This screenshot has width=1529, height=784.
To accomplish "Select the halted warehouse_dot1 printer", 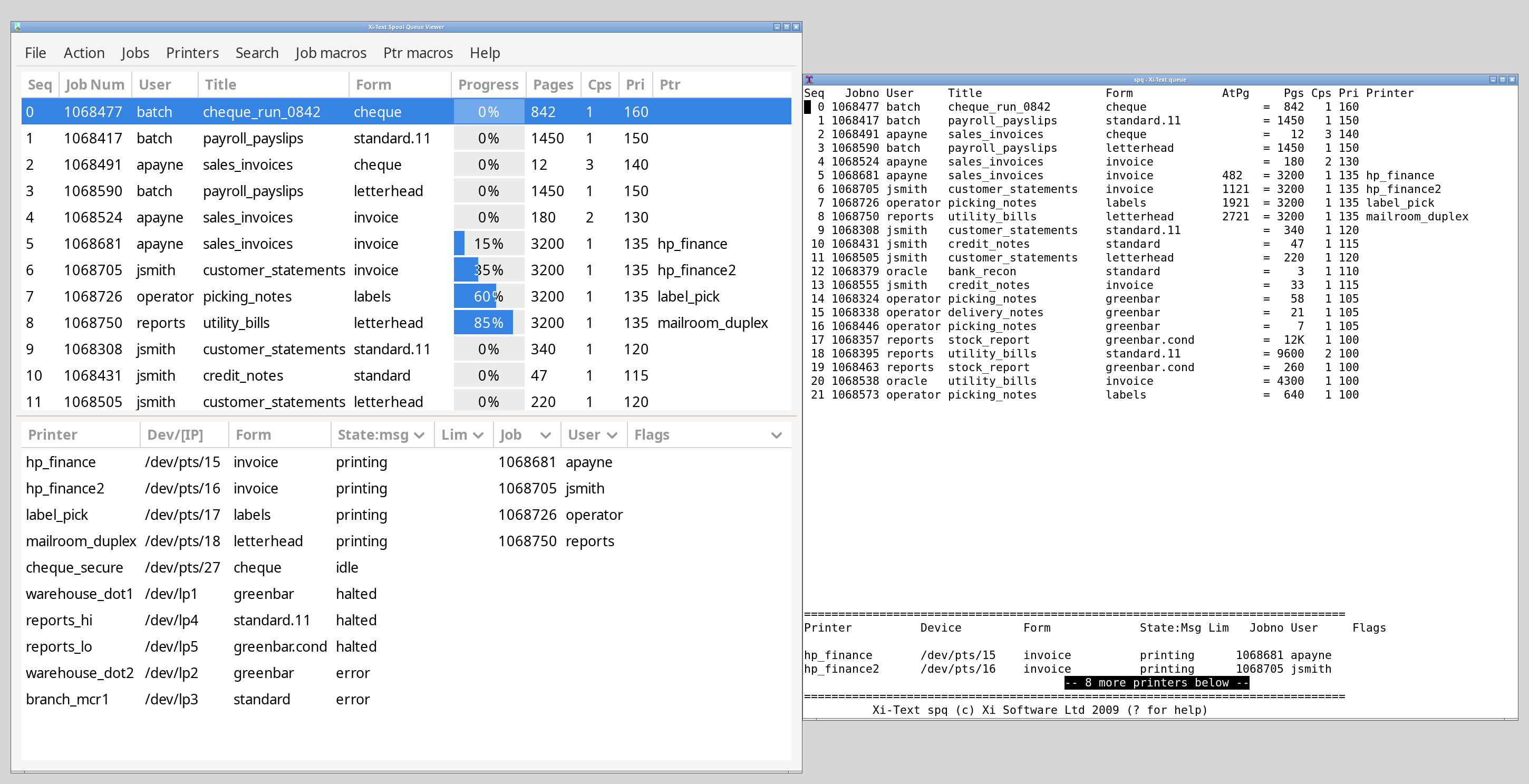I will (406, 594).
